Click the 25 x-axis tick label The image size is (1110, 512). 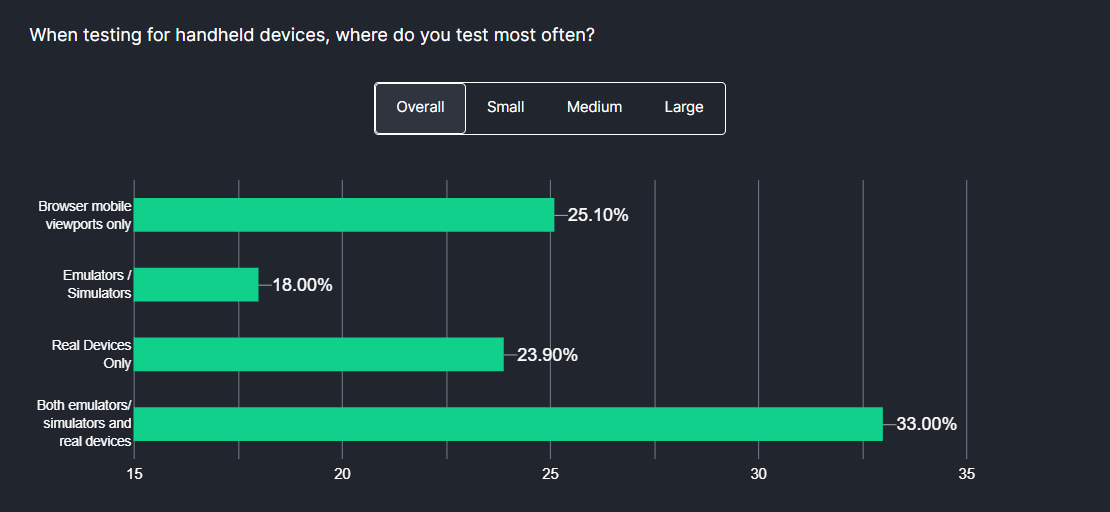click(x=551, y=473)
